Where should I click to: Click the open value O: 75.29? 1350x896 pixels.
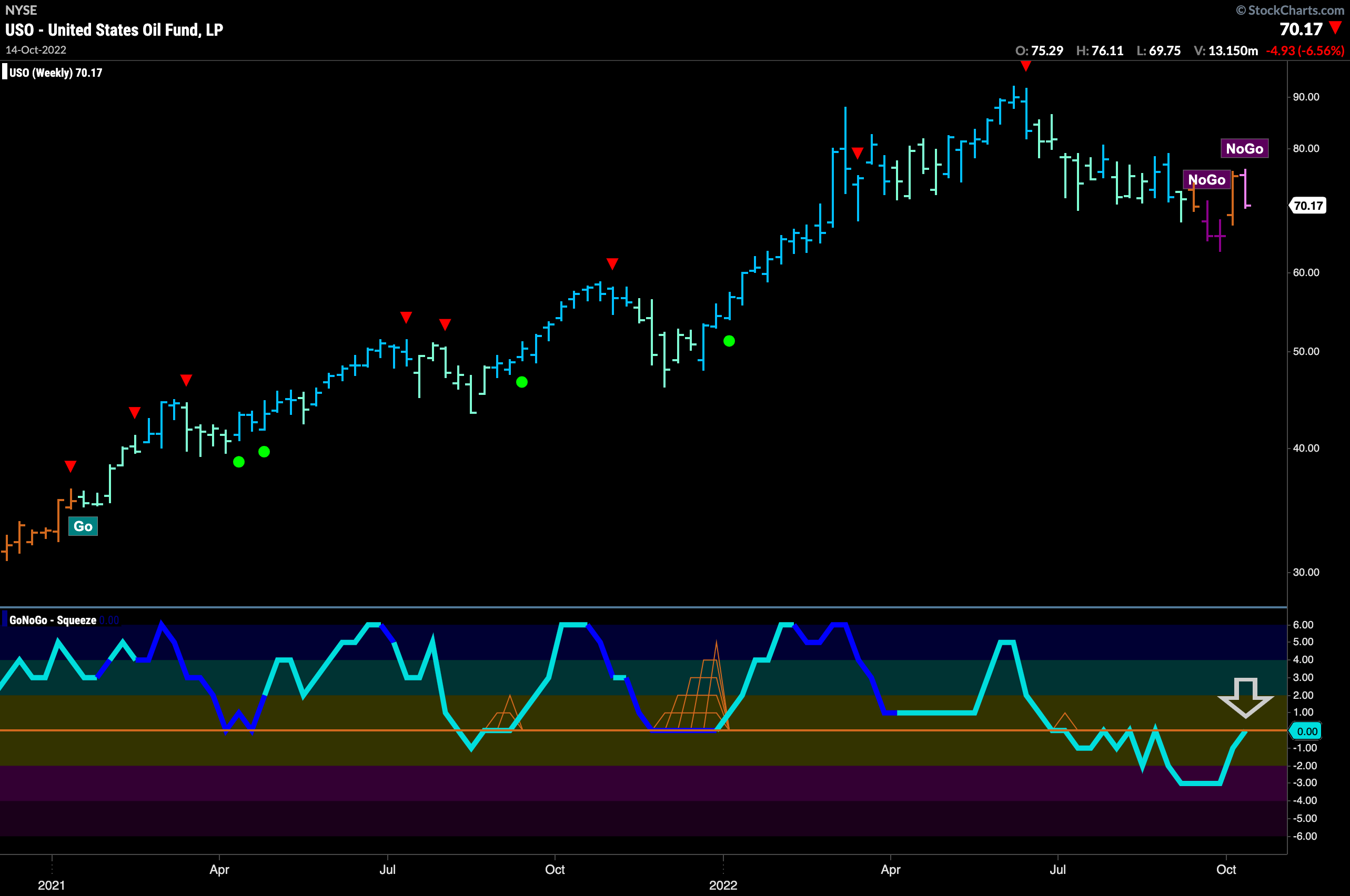point(1039,50)
